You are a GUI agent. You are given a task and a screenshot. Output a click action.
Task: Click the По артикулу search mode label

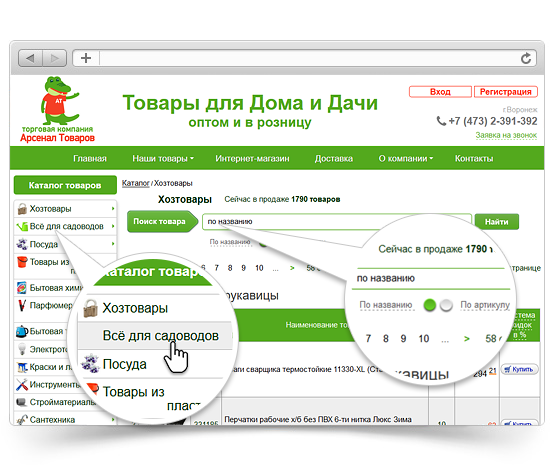(x=485, y=305)
